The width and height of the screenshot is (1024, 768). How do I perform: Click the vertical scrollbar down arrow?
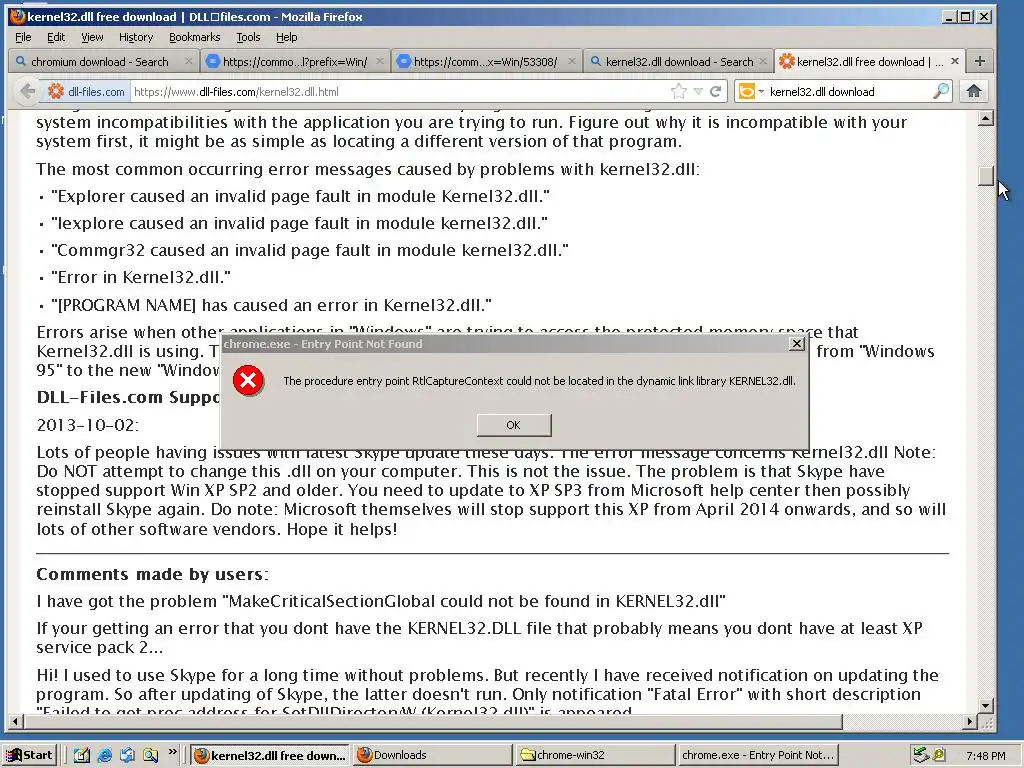point(986,705)
